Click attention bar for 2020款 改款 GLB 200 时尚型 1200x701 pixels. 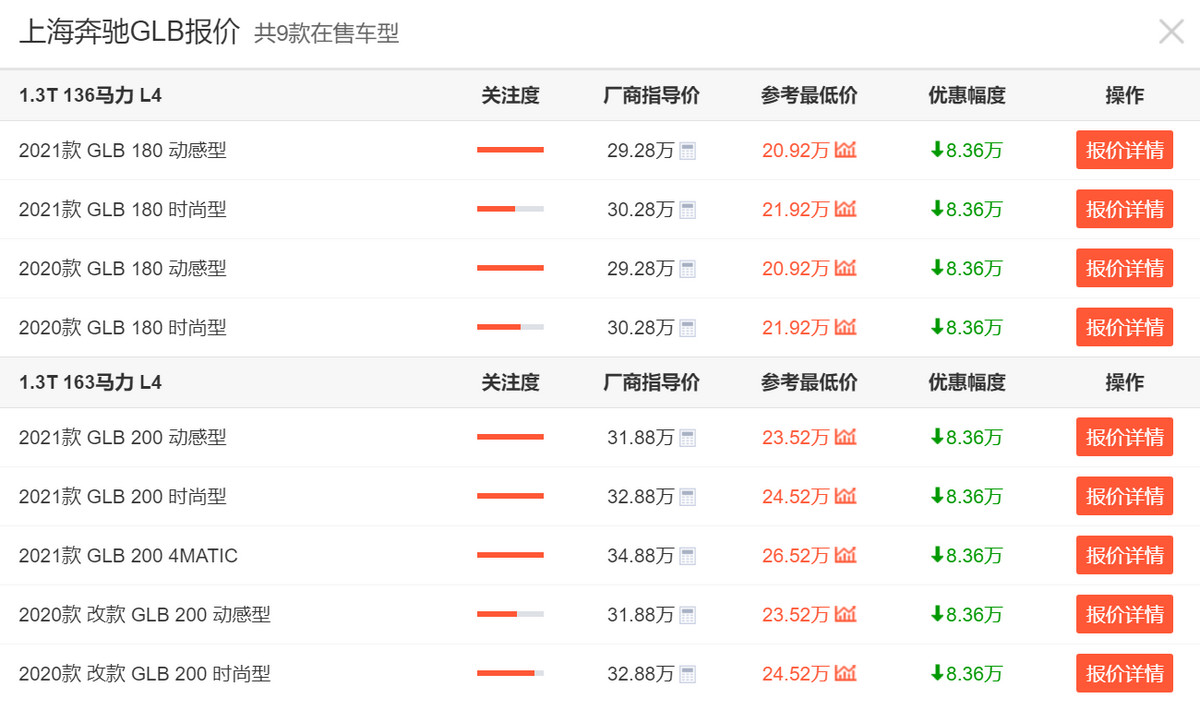pos(510,673)
